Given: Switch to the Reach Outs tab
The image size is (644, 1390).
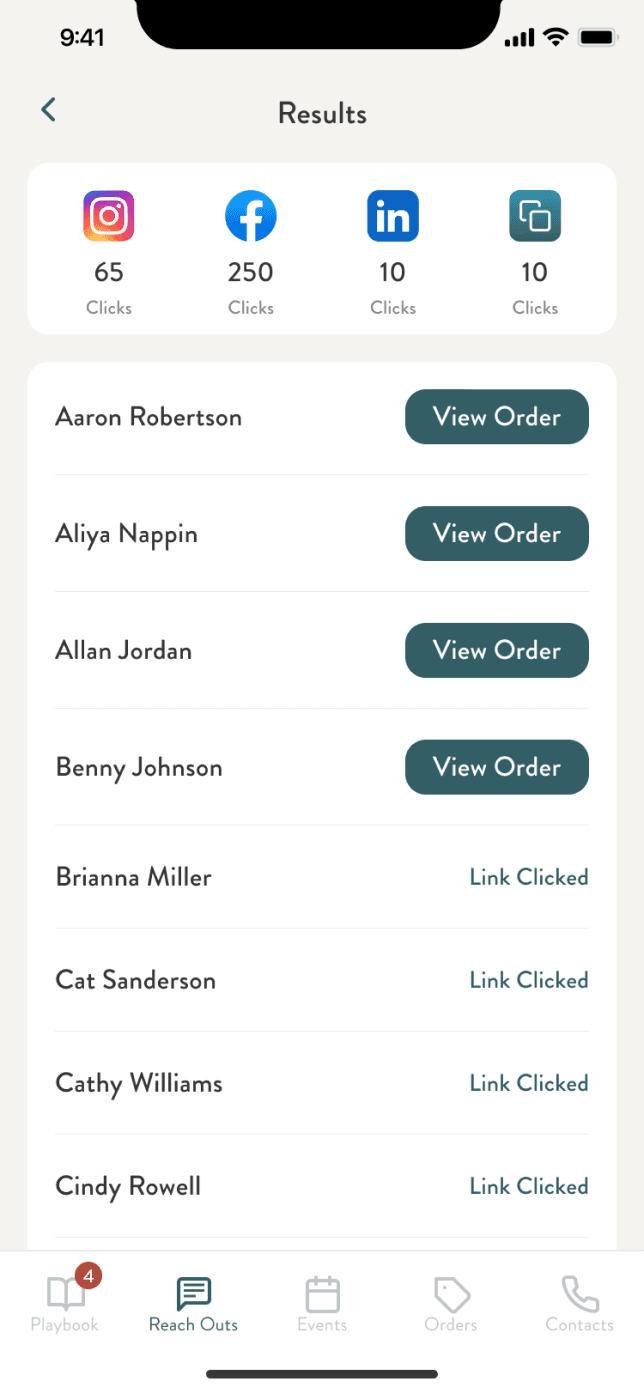Looking at the screenshot, I should coord(193,1305).
